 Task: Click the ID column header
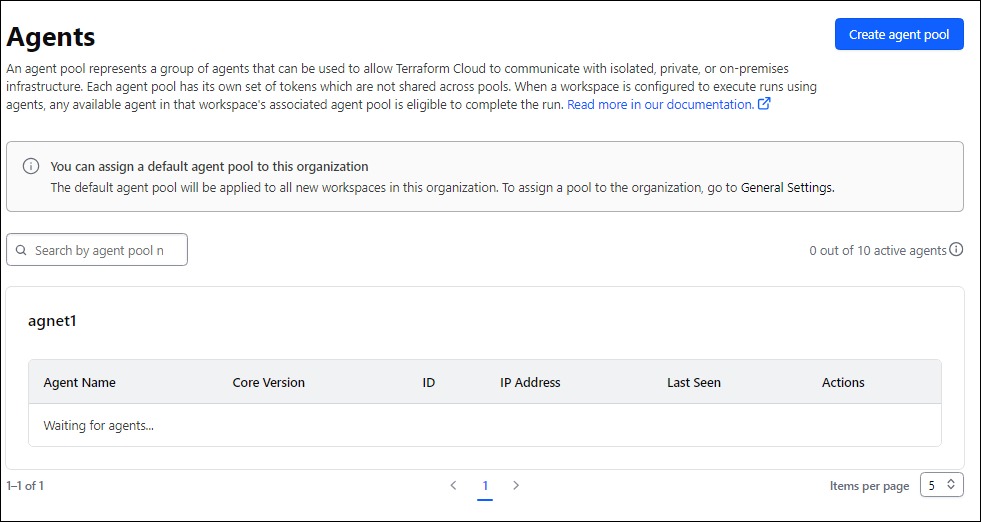(429, 382)
